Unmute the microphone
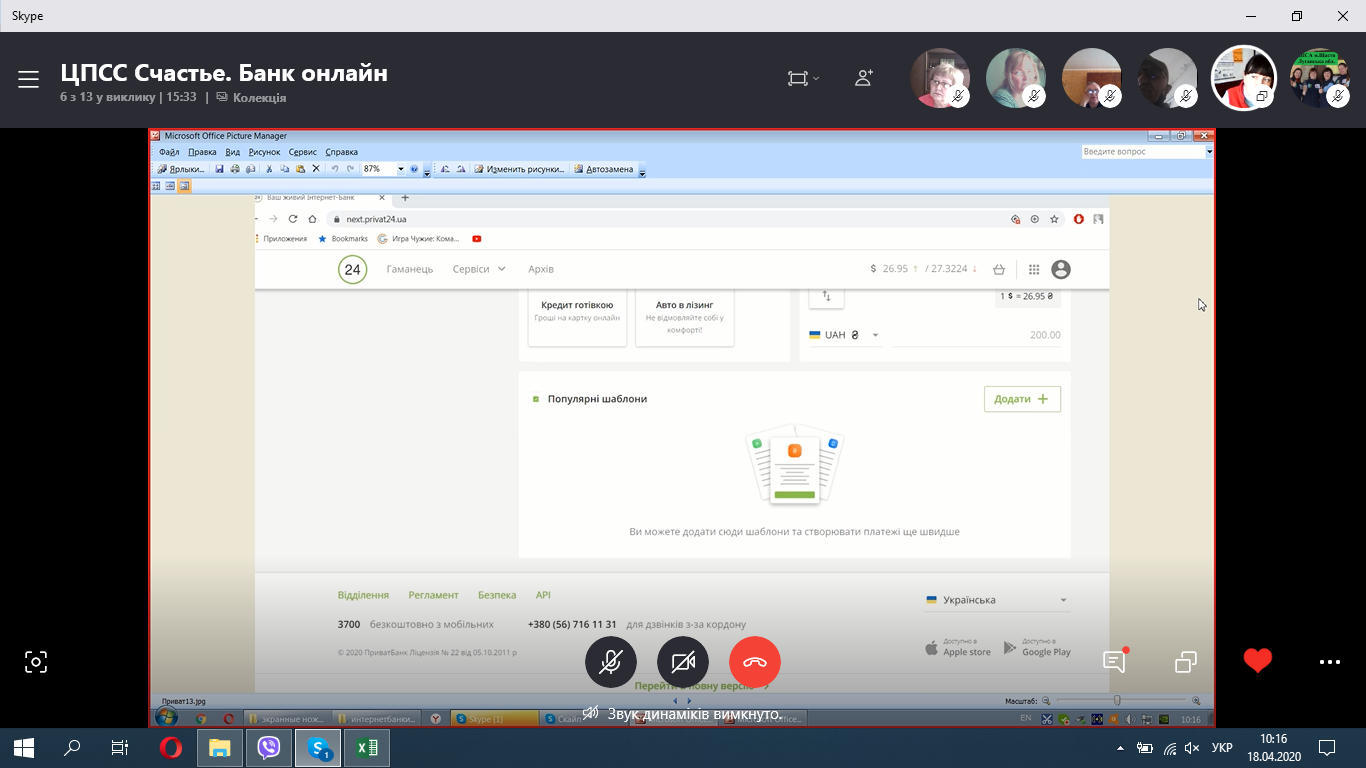This screenshot has height=768, width=1366. (611, 662)
